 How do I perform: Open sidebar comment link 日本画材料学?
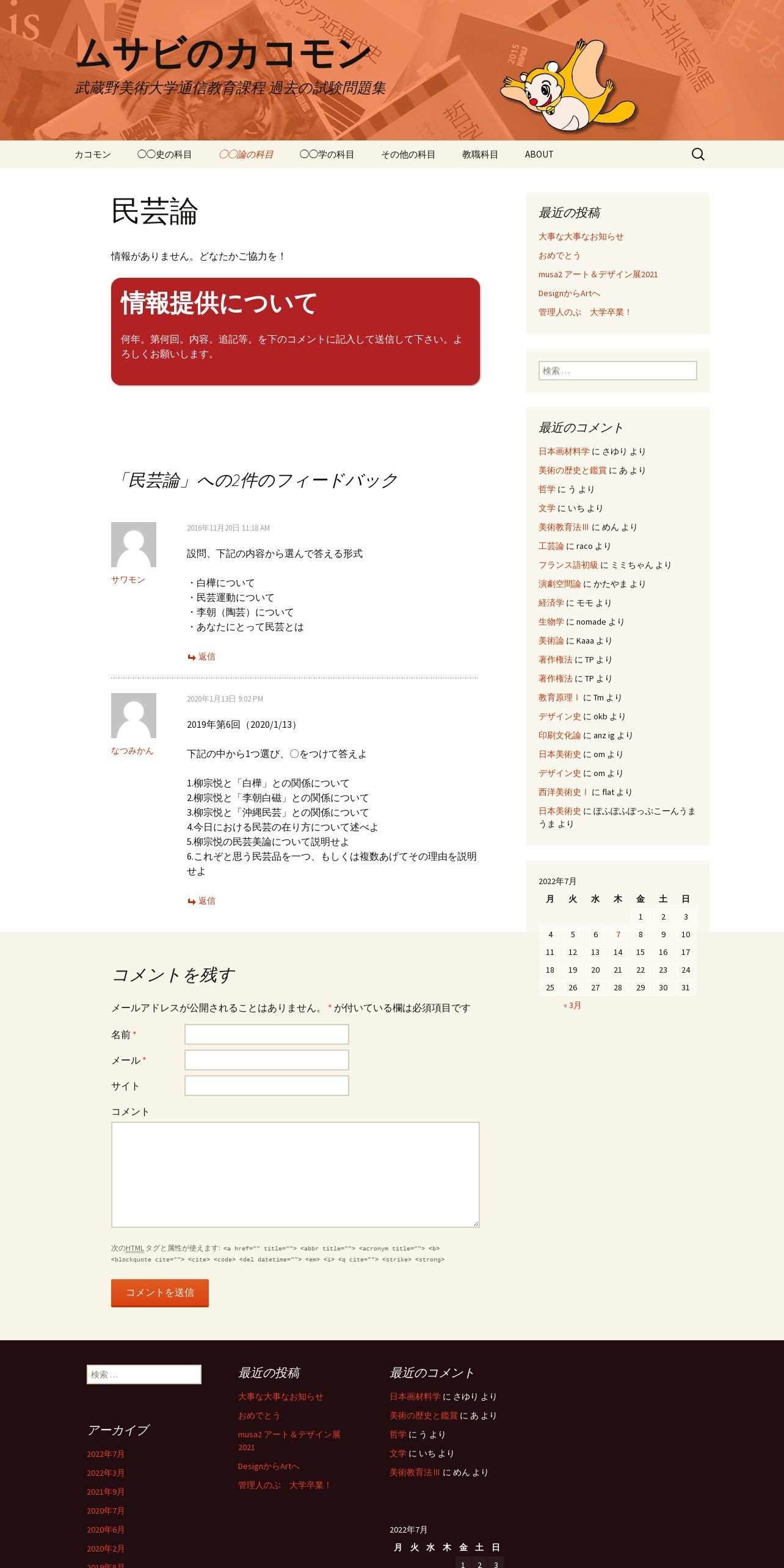[x=564, y=452]
